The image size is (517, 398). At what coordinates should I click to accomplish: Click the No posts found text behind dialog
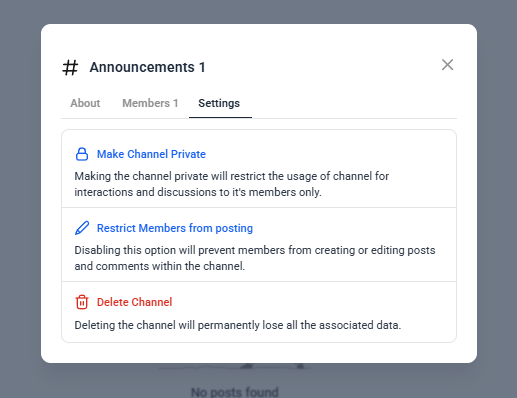[x=235, y=392]
